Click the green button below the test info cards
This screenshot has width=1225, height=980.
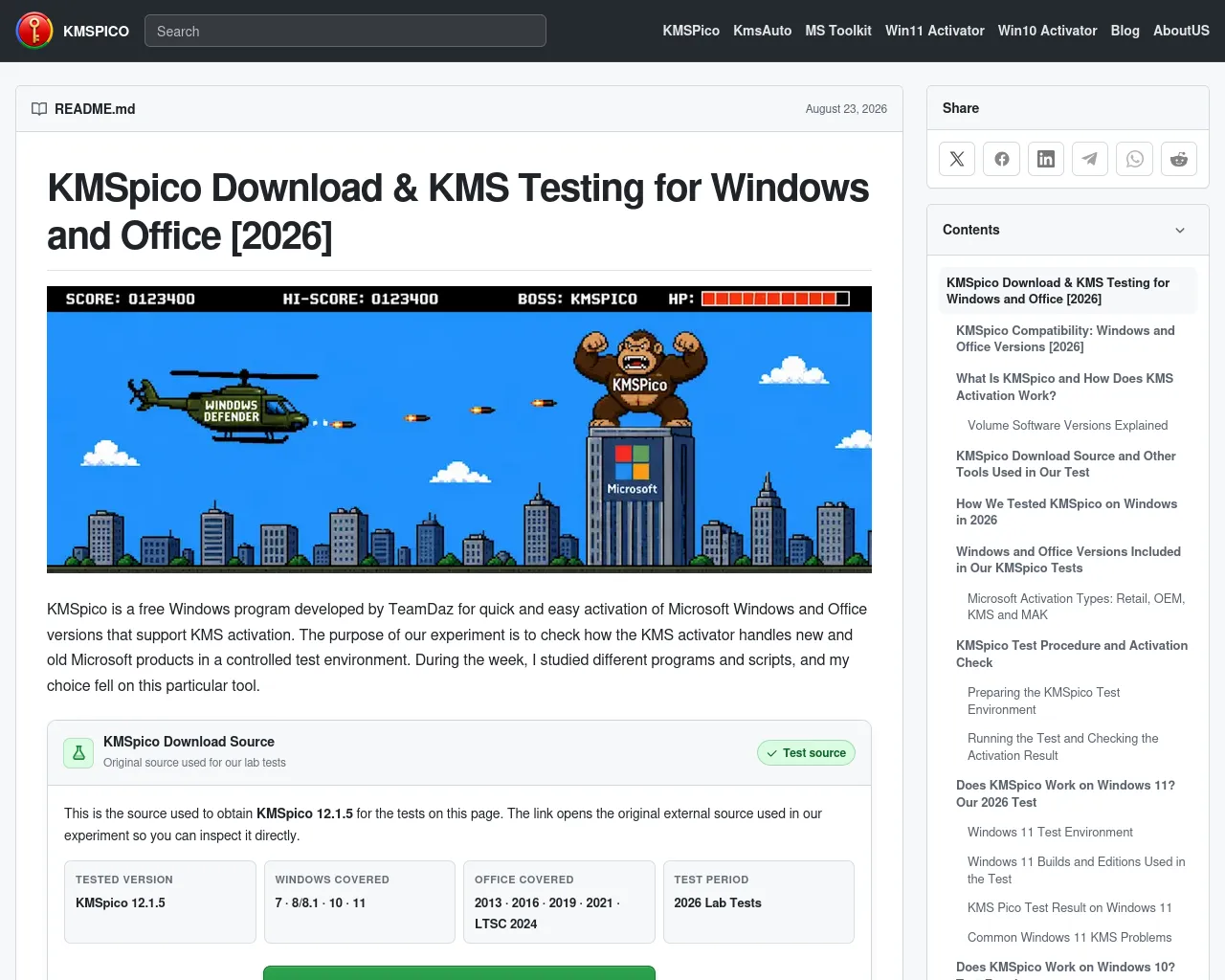[459, 973]
